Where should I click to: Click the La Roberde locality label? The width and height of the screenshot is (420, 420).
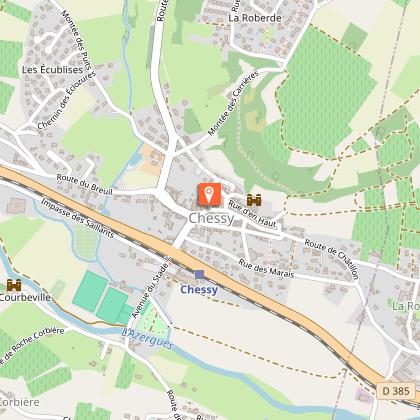255,18
